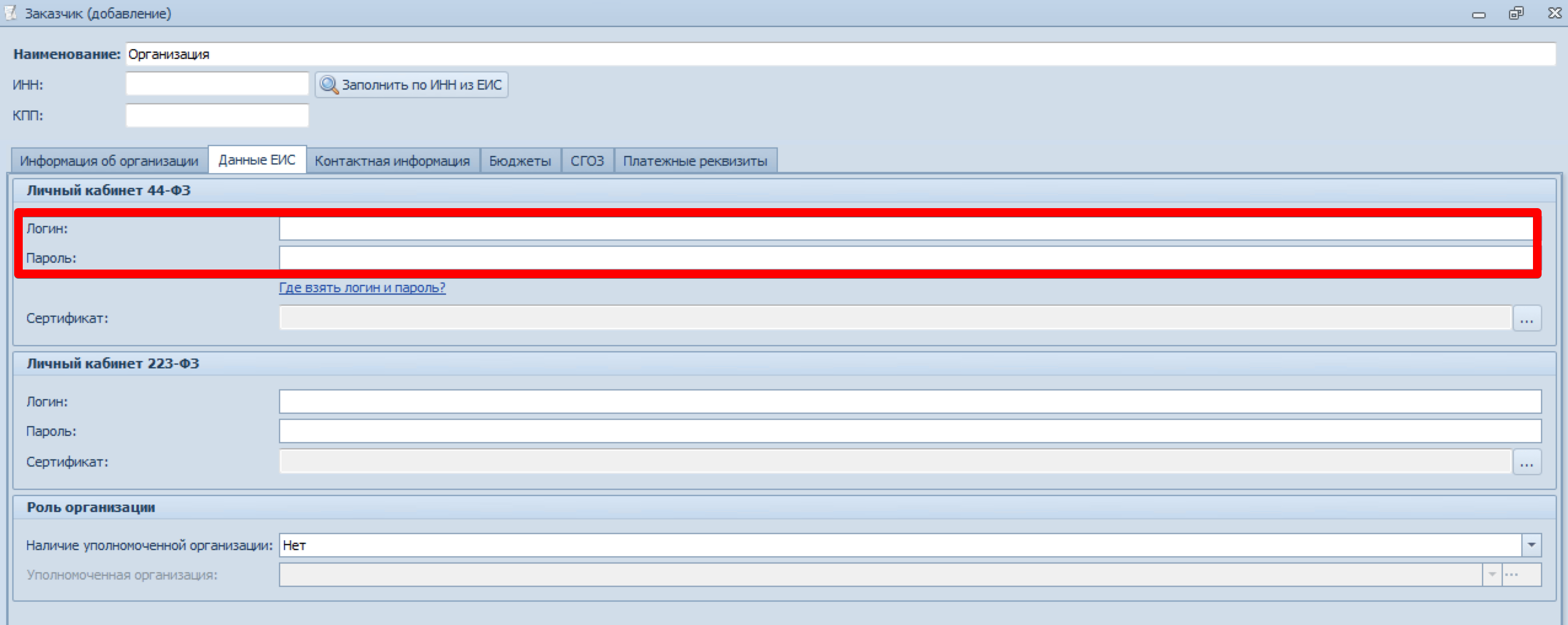Expand the Уполномоченная организация dropdown arrow
The width and height of the screenshot is (1568, 625).
(1492, 575)
